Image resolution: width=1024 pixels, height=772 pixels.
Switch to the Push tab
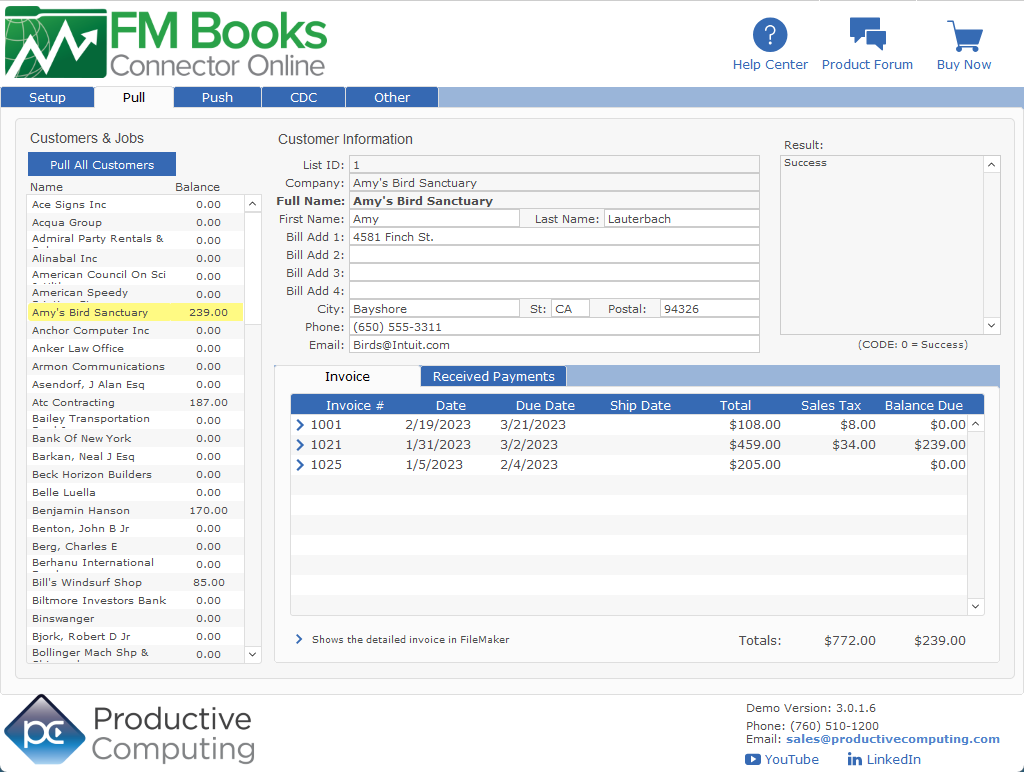217,97
